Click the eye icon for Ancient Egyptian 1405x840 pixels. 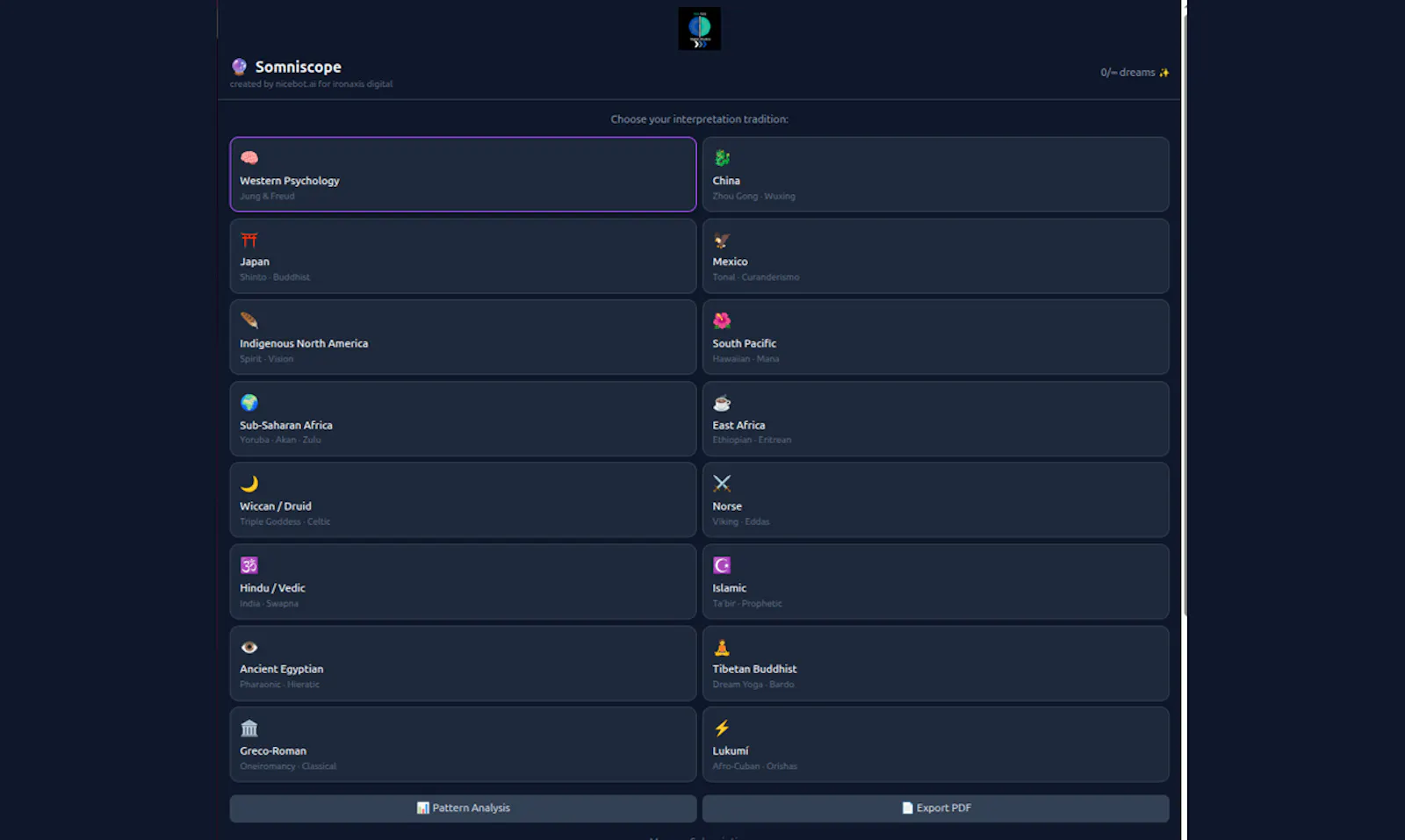click(x=249, y=647)
